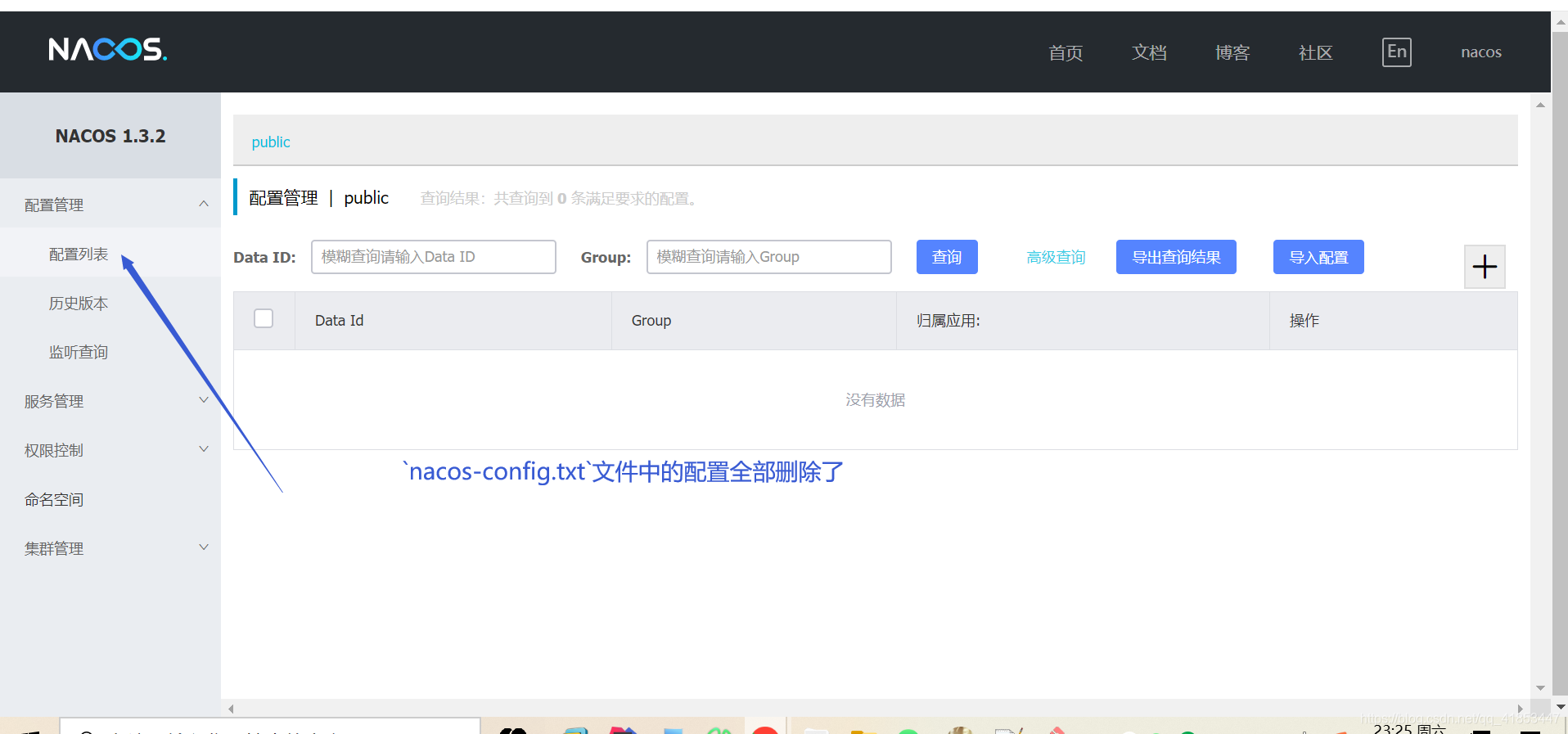Focus the Data ID search field
The width and height of the screenshot is (1568, 734).
[x=434, y=257]
